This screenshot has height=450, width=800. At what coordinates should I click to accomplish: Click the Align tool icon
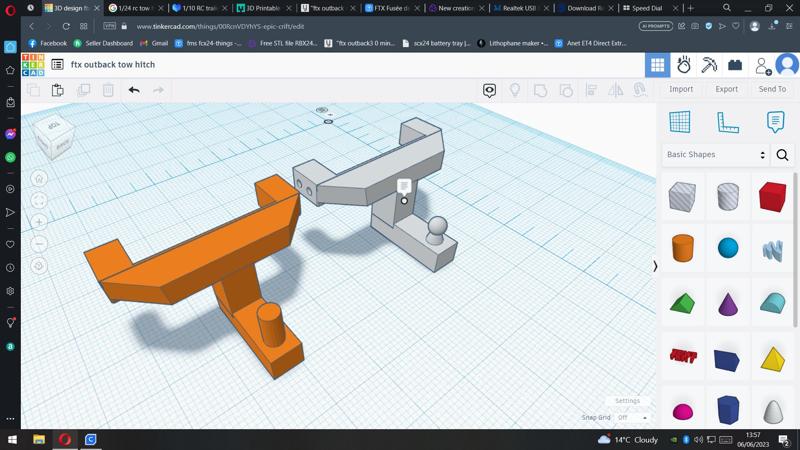coord(591,90)
